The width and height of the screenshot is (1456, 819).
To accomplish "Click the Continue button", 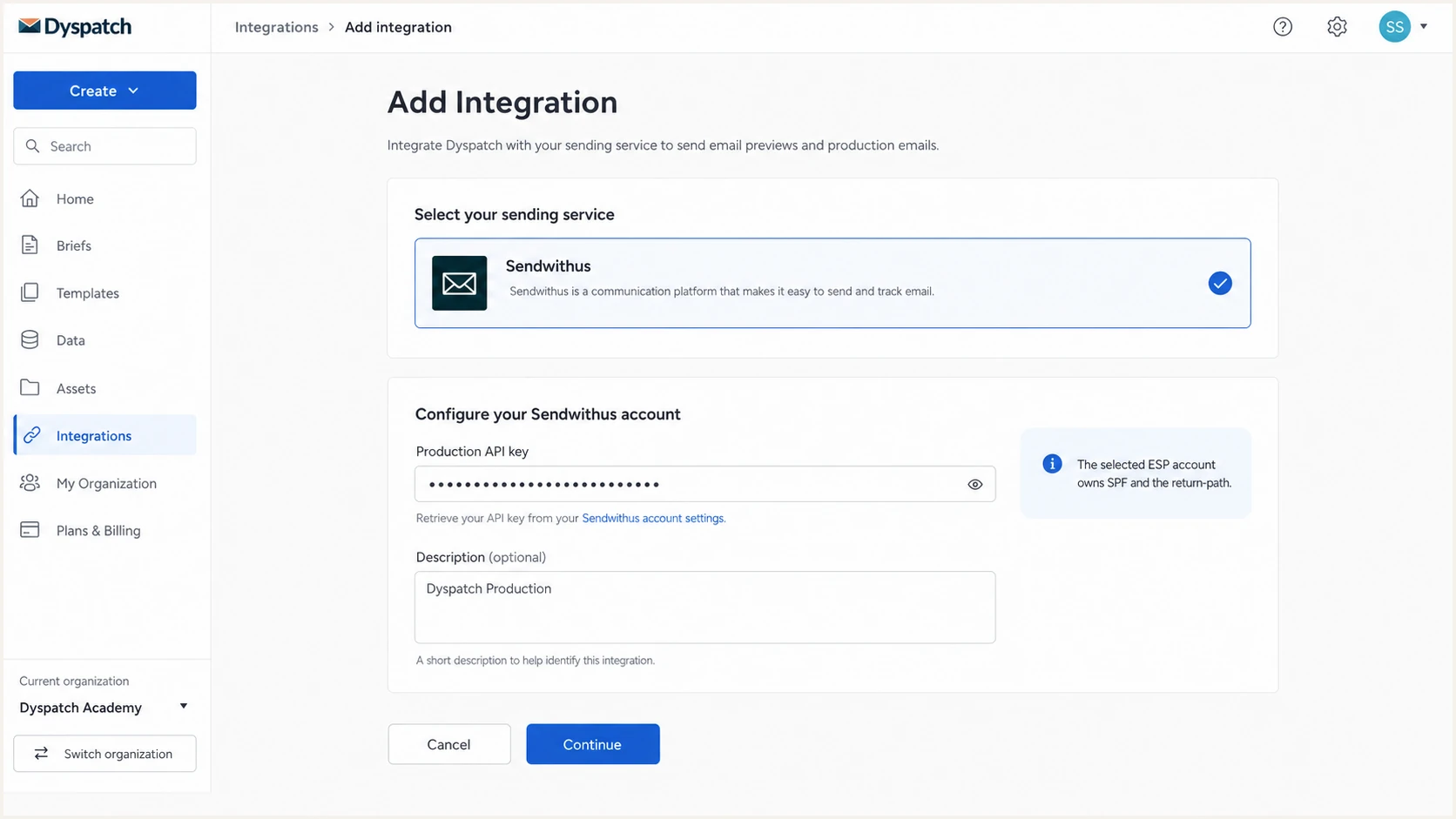I will (592, 744).
